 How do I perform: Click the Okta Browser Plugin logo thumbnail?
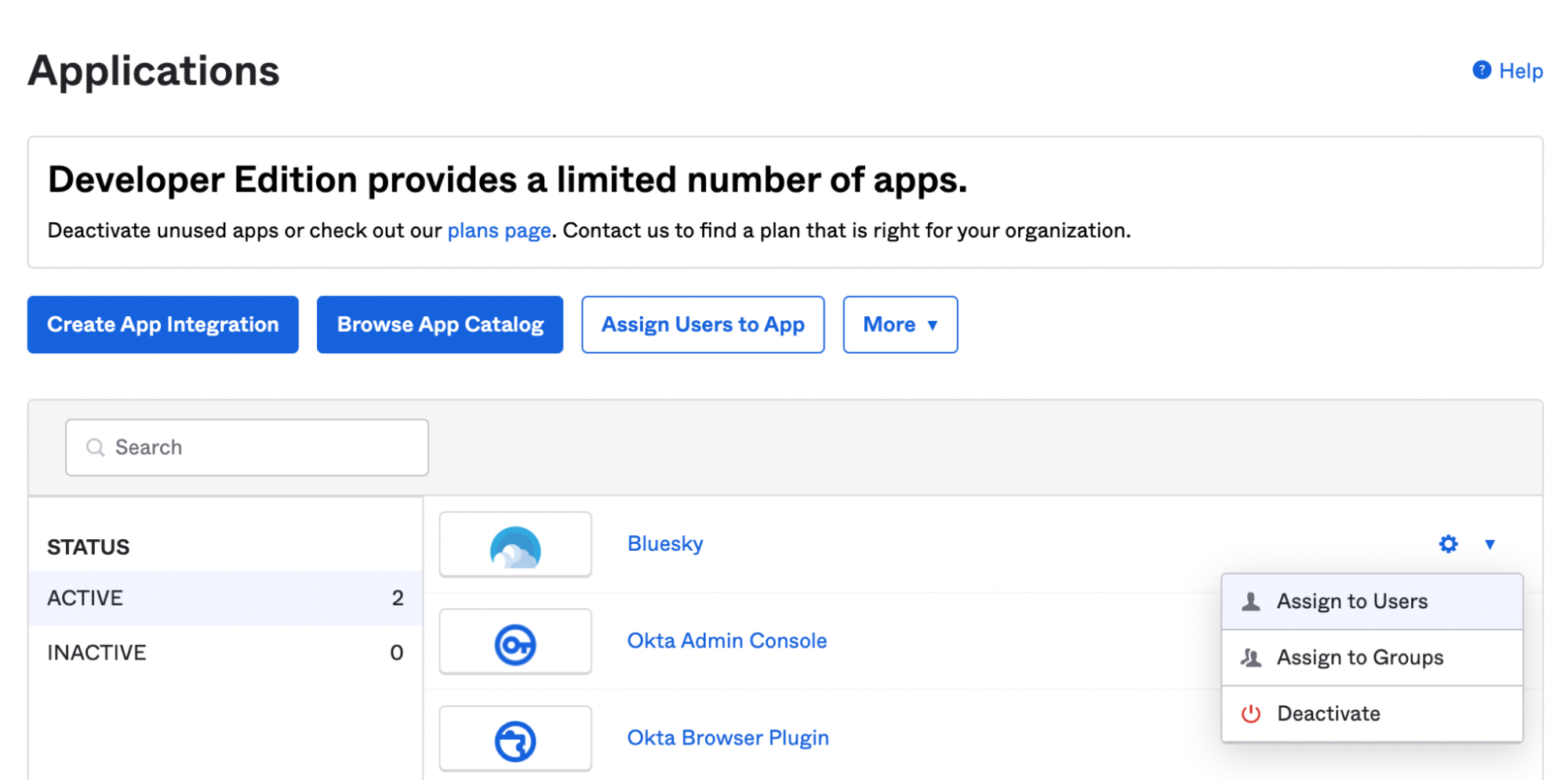(x=515, y=739)
